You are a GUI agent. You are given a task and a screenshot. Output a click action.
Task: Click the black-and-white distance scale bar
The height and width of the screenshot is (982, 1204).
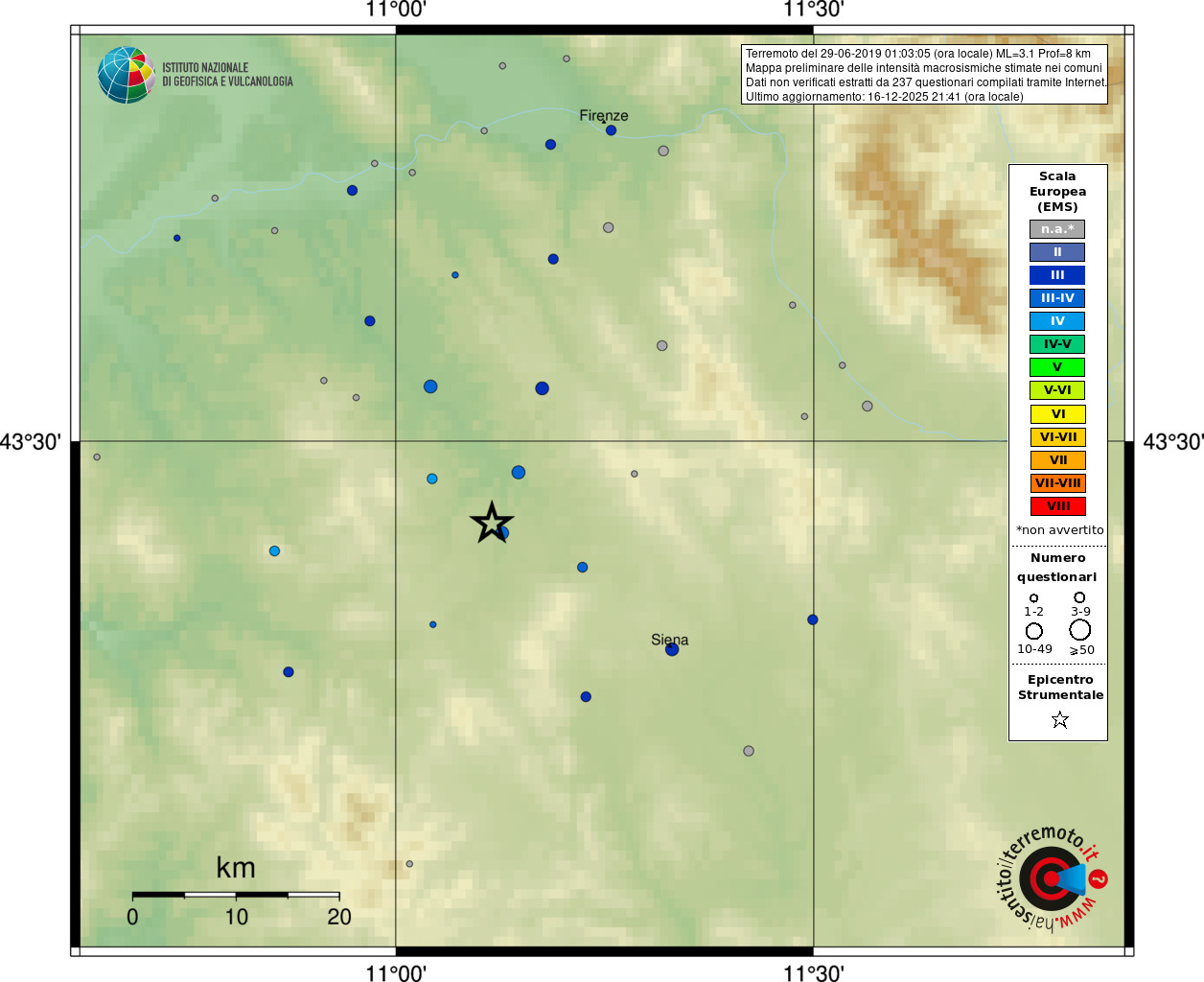tap(236, 895)
